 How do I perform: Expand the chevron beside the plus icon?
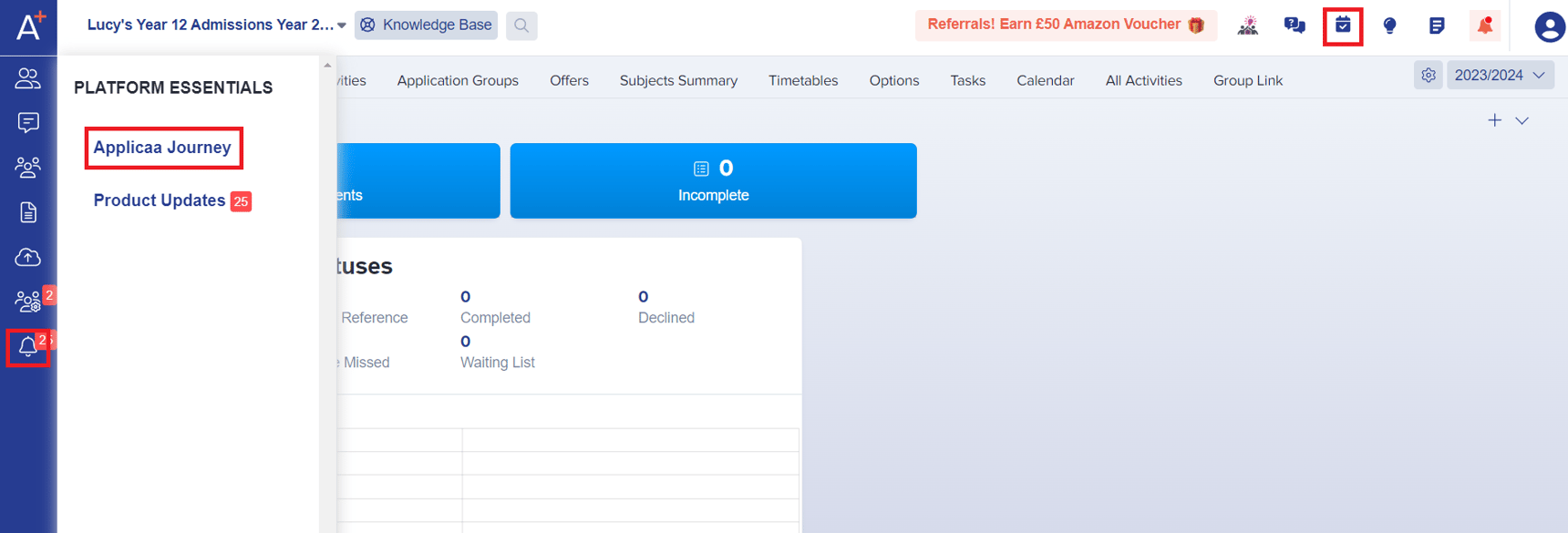[x=1522, y=120]
